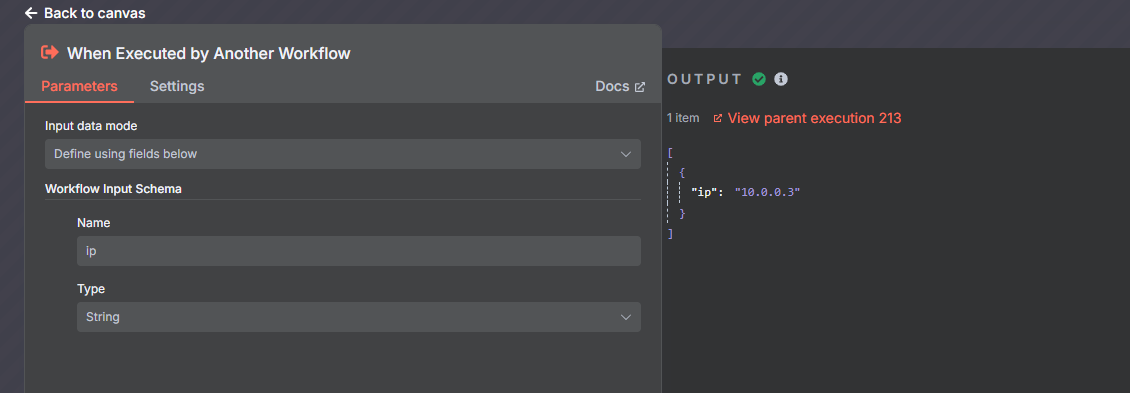Click the "ip" key in JSON output
This screenshot has width=1130, height=393.
(704, 193)
